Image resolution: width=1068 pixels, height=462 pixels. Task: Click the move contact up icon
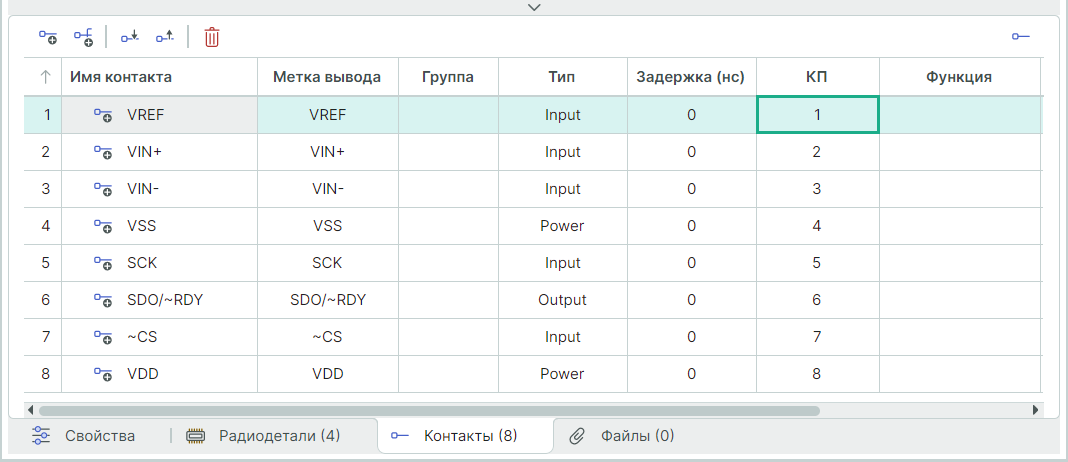[x=165, y=38]
